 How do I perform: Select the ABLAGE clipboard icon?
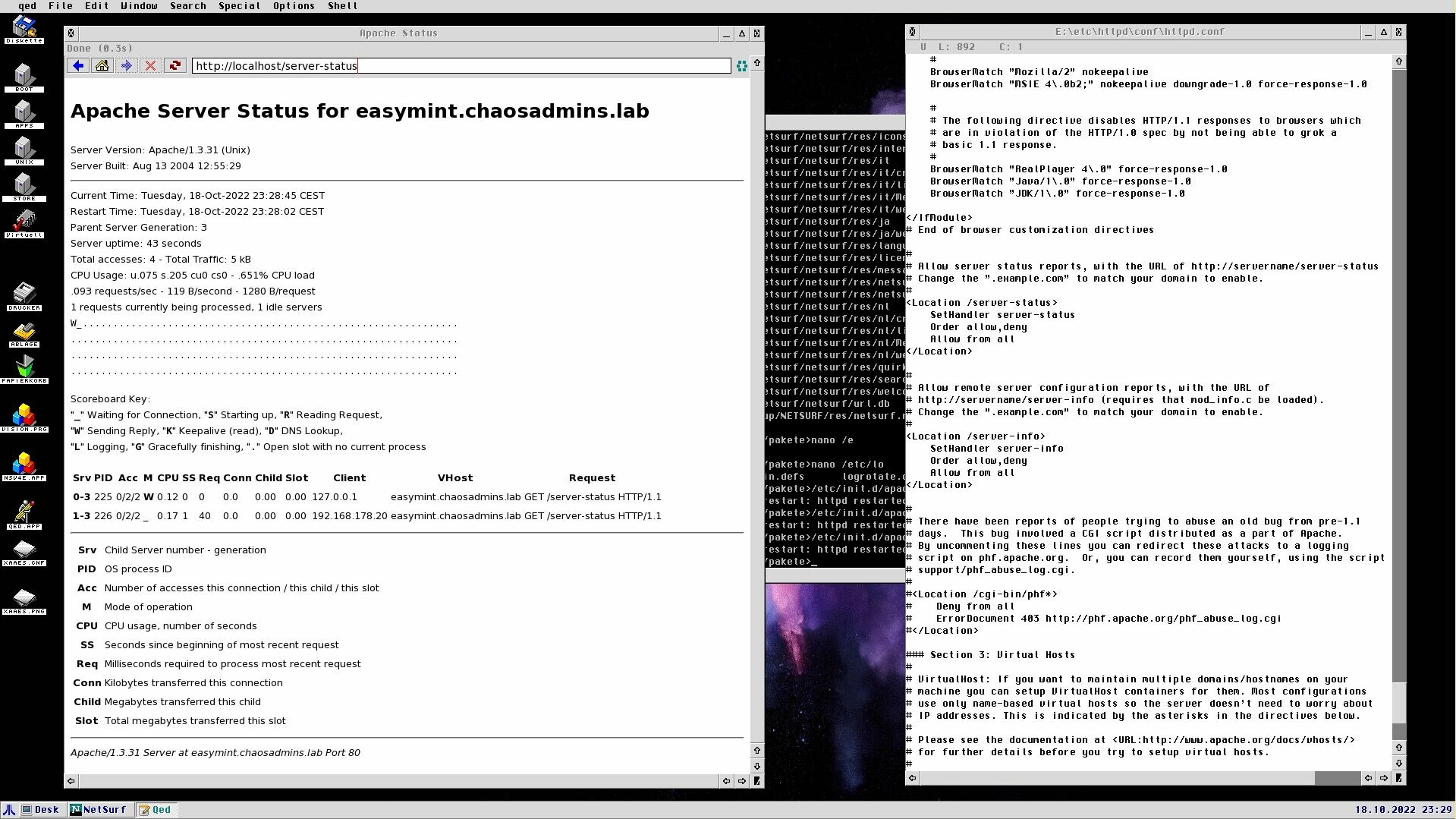(24, 334)
